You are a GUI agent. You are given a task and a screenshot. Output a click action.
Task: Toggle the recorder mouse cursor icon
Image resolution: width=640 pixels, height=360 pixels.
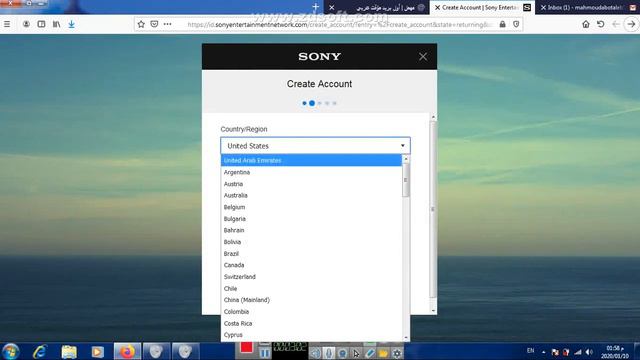click(356, 353)
